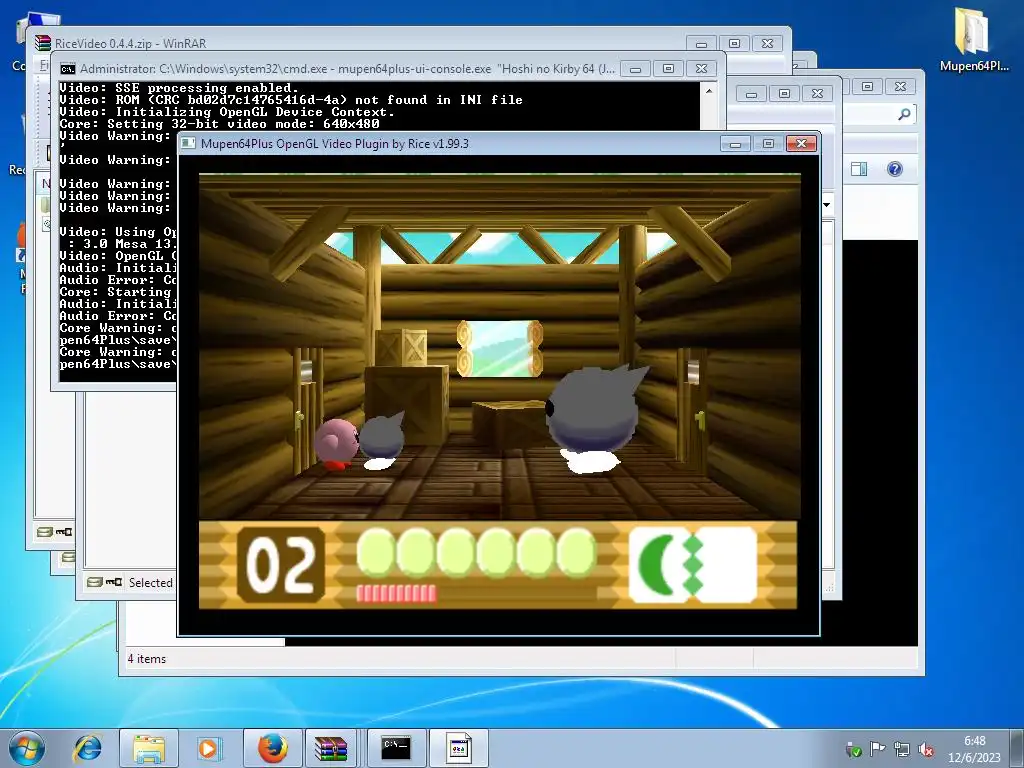The width and height of the screenshot is (1024, 768).
Task: Close the RiceVideo 0.4.4.zip WinRAR window
Action: pos(767,44)
